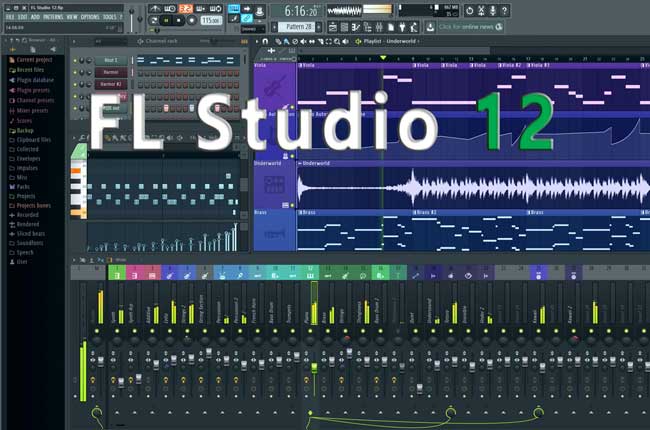The height and width of the screenshot is (430, 650).
Task: Click the question mark help icon
Action: pos(504,10)
